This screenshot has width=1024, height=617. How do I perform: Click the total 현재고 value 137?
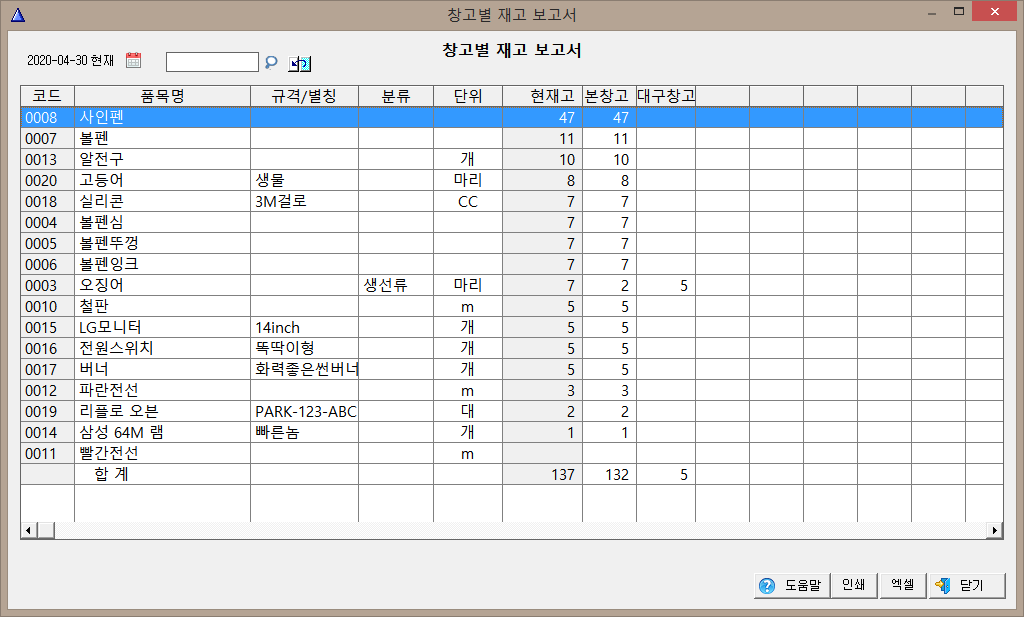point(542,475)
